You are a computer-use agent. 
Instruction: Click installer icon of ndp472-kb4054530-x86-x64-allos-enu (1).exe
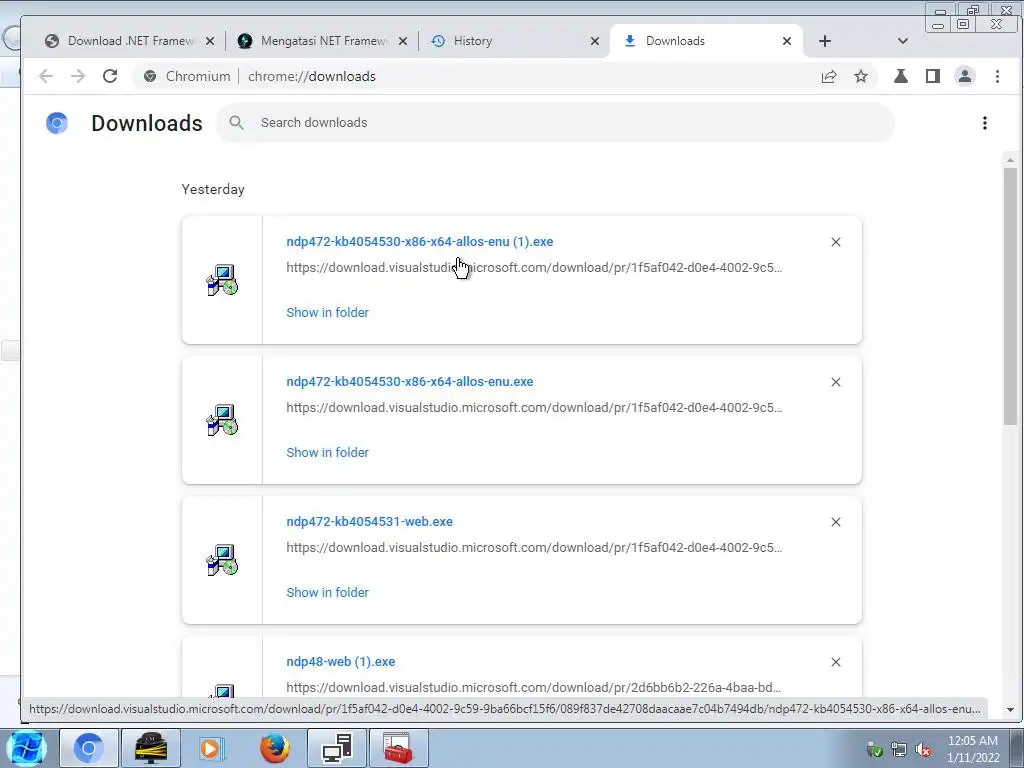(x=222, y=280)
